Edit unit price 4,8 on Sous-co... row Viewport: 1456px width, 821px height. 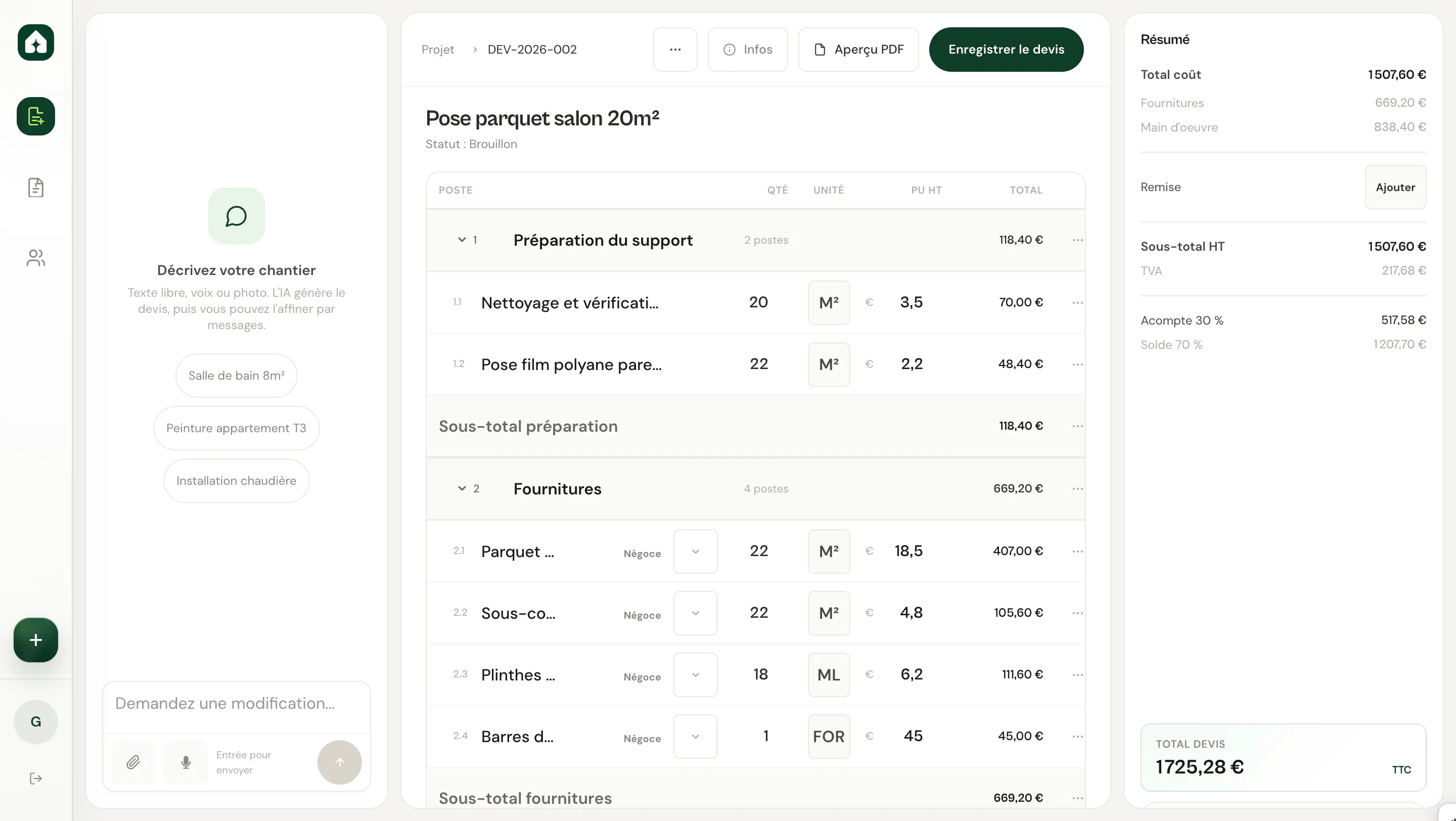coord(911,613)
